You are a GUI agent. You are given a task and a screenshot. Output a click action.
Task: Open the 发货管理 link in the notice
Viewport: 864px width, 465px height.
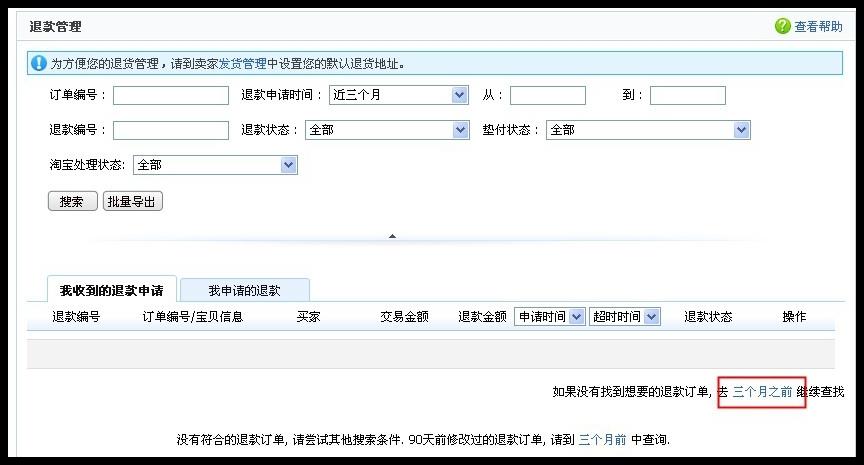point(242,64)
